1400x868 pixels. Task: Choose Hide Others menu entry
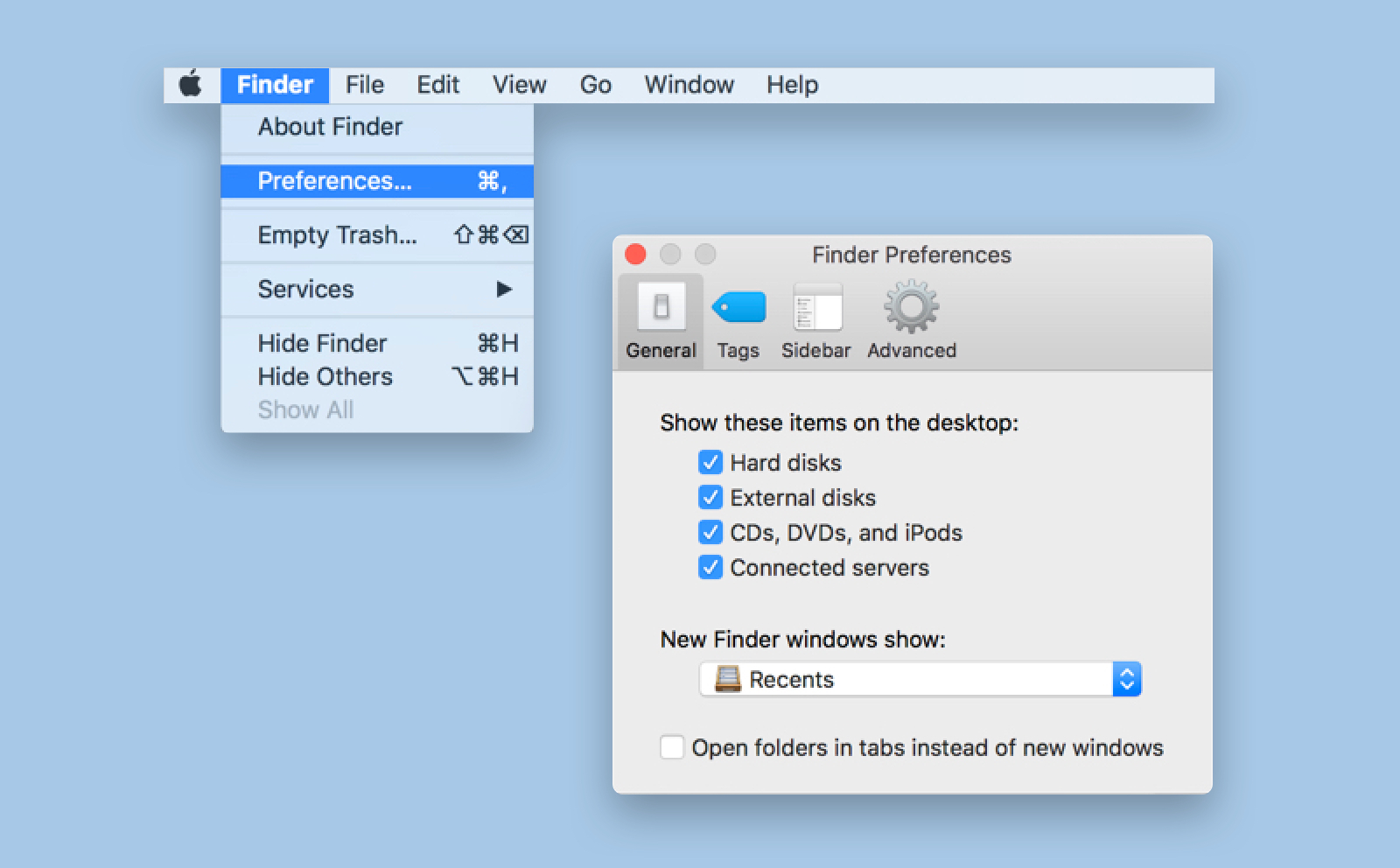377,376
